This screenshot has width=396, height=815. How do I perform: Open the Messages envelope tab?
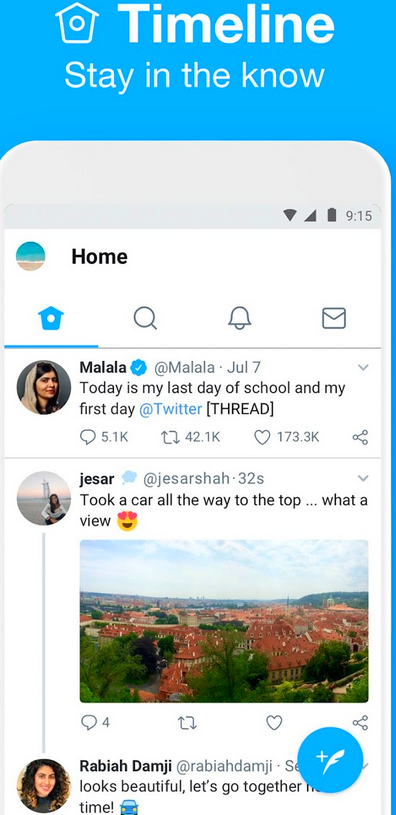[334, 318]
